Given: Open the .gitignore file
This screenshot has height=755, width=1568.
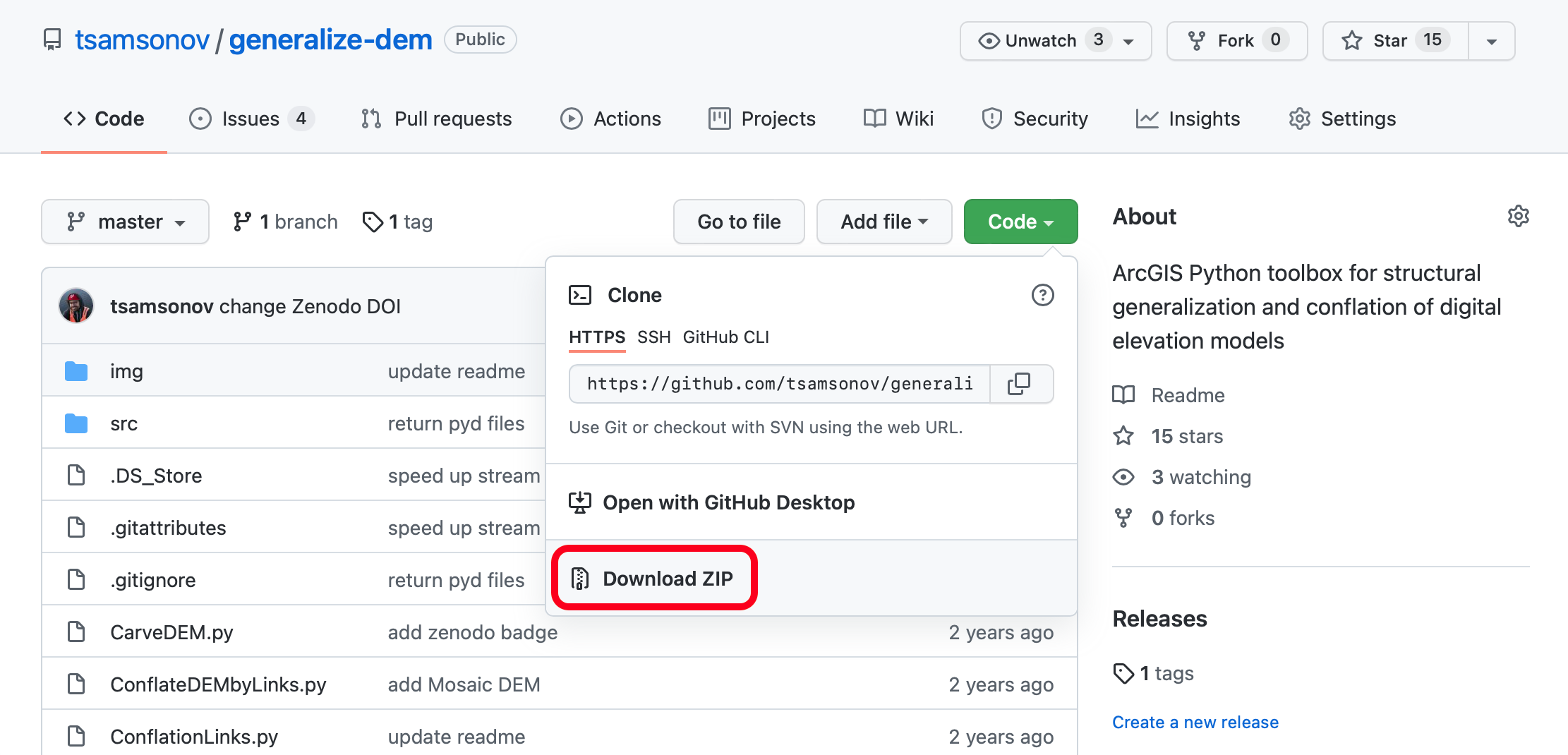Looking at the screenshot, I should click(x=153, y=580).
